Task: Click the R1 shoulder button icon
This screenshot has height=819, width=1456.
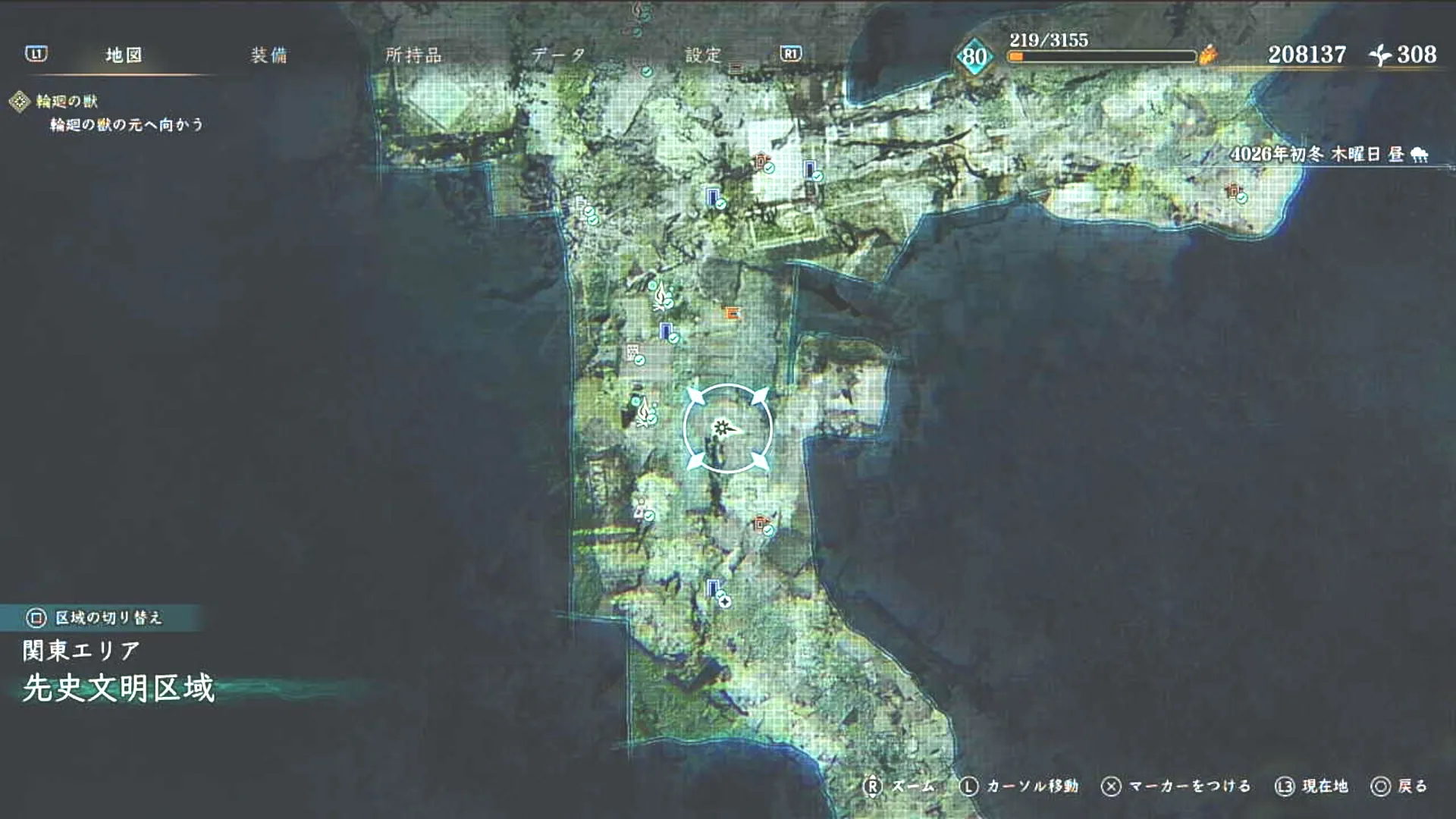Action: coord(790,54)
